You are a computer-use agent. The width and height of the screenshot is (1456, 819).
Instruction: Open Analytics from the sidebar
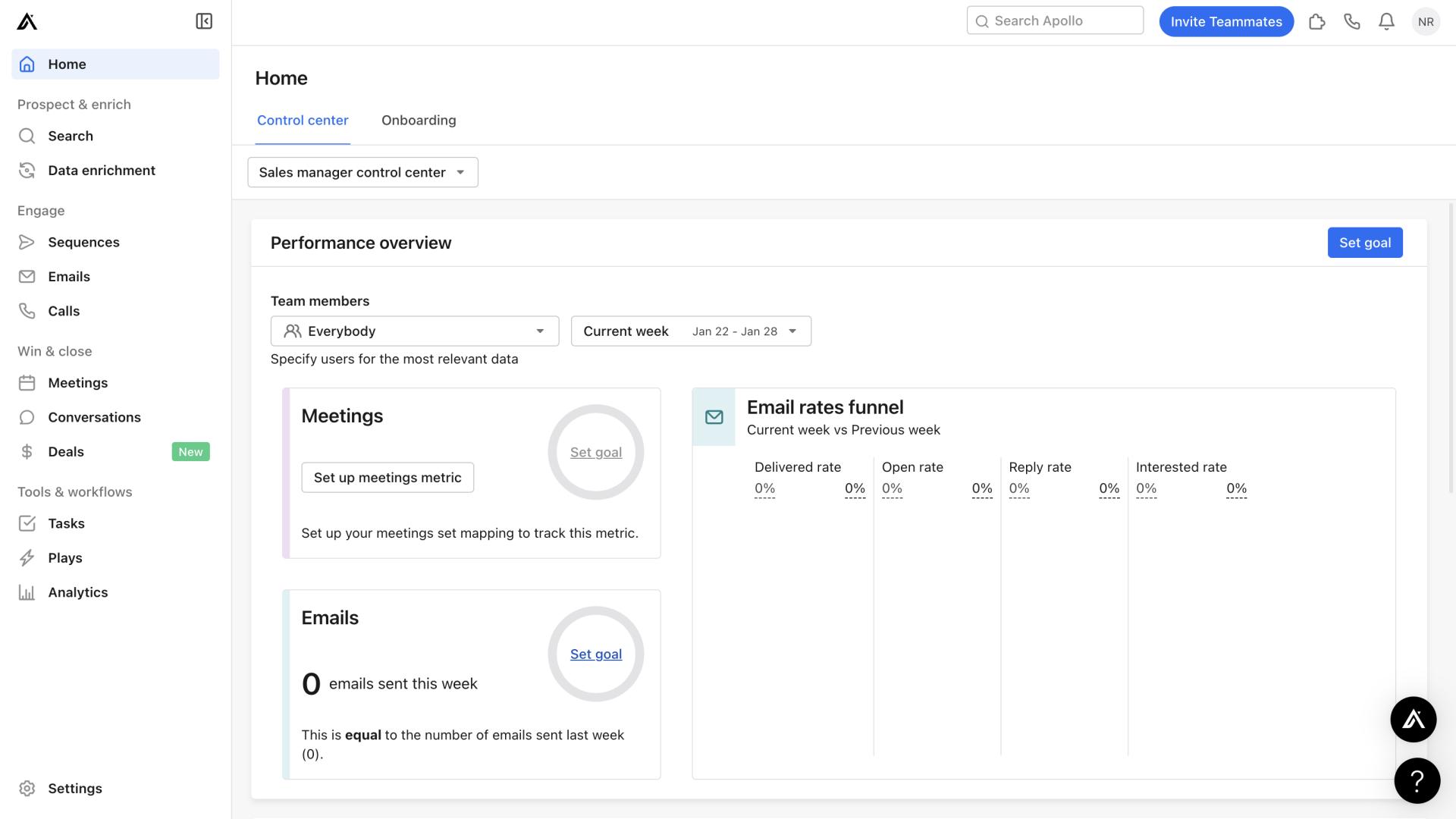115,592
